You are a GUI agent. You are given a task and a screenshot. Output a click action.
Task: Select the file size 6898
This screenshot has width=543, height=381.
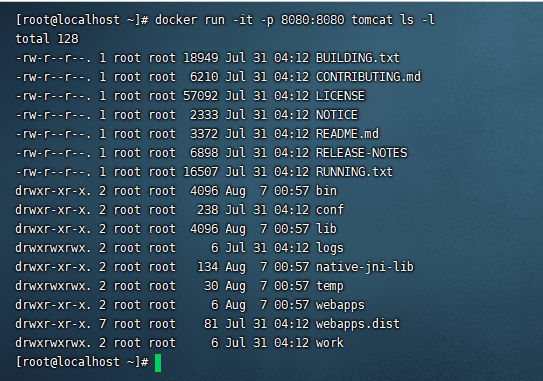click(x=204, y=153)
